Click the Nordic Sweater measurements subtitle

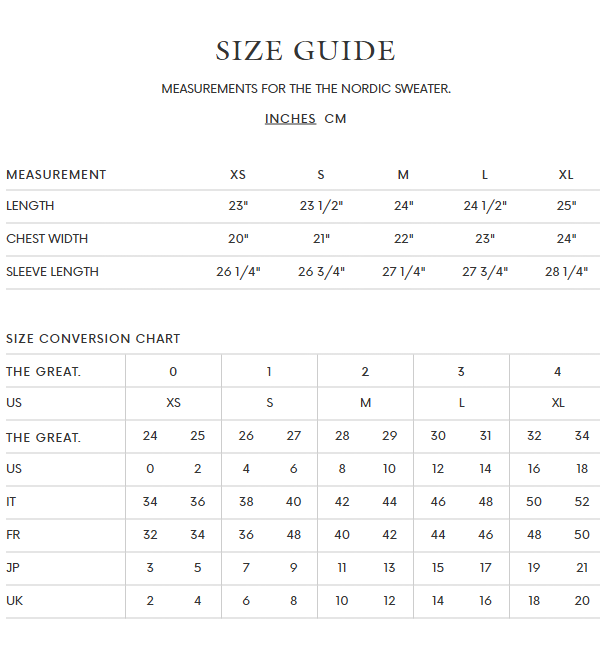click(306, 89)
